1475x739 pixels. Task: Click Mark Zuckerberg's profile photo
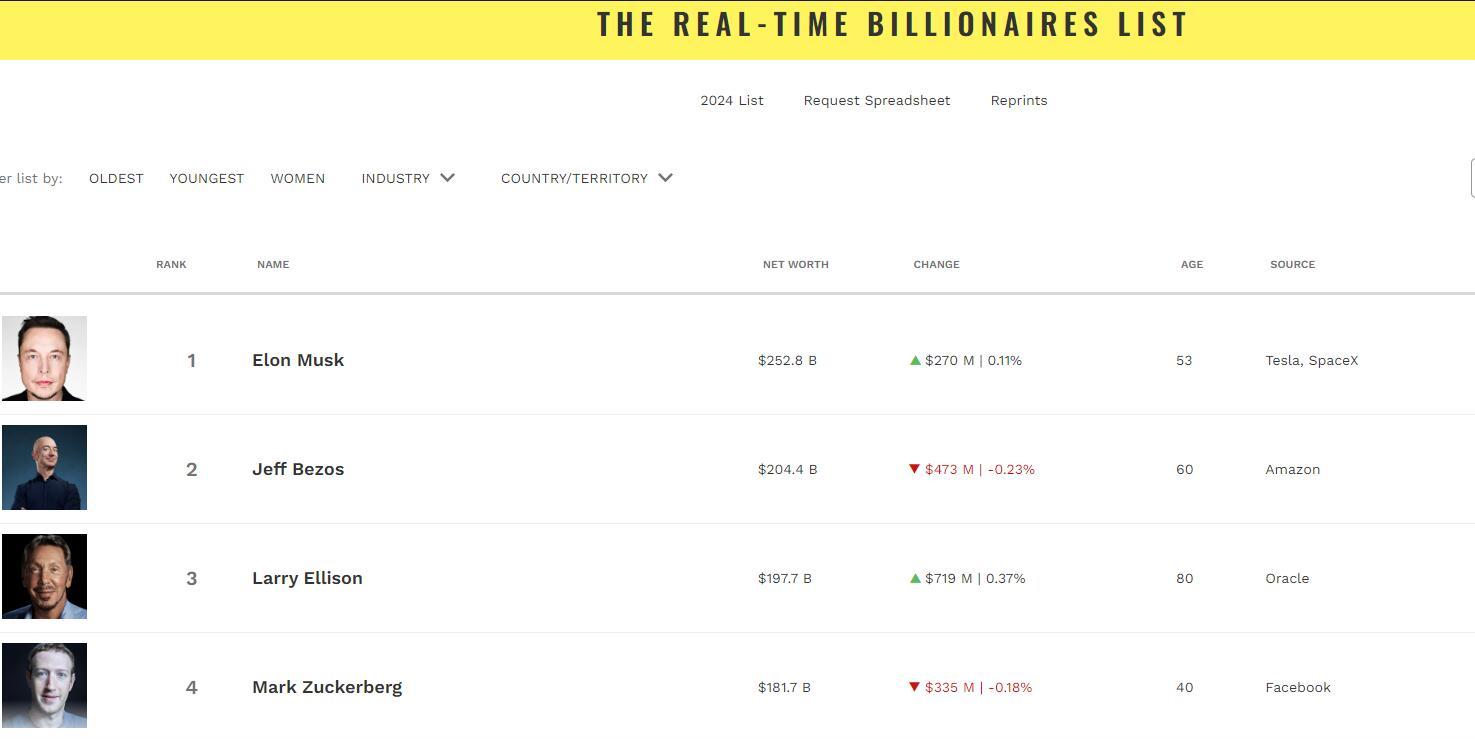pyautogui.click(x=44, y=685)
